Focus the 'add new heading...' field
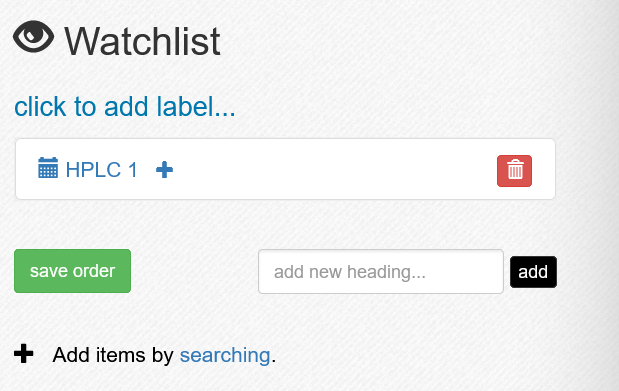Screen dimensions: 619x391 381,272
